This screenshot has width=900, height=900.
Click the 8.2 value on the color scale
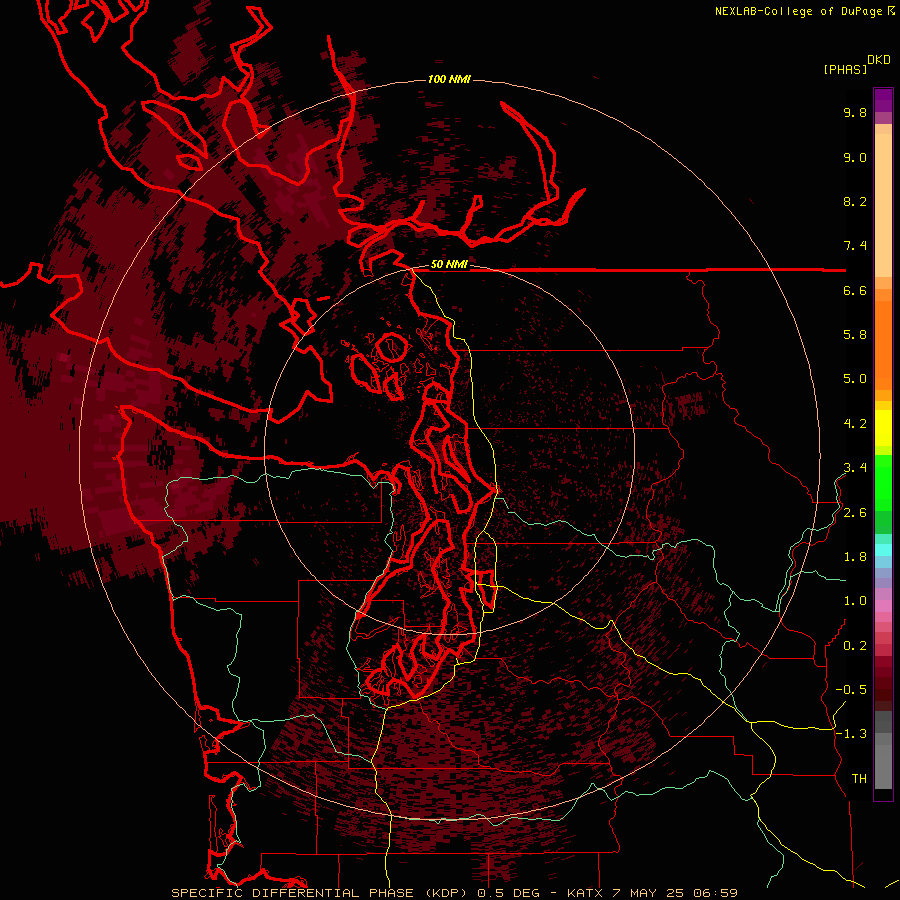[x=855, y=201]
